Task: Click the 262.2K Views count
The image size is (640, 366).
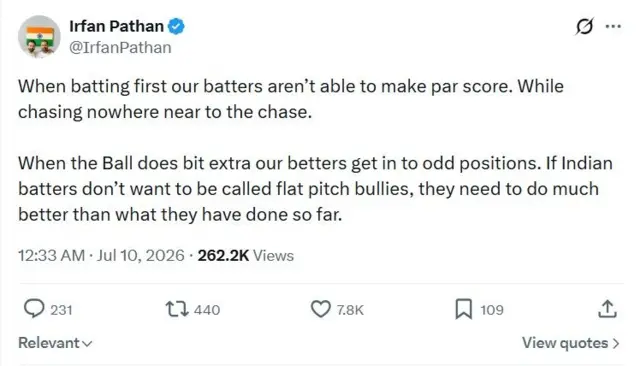Action: click(x=246, y=256)
